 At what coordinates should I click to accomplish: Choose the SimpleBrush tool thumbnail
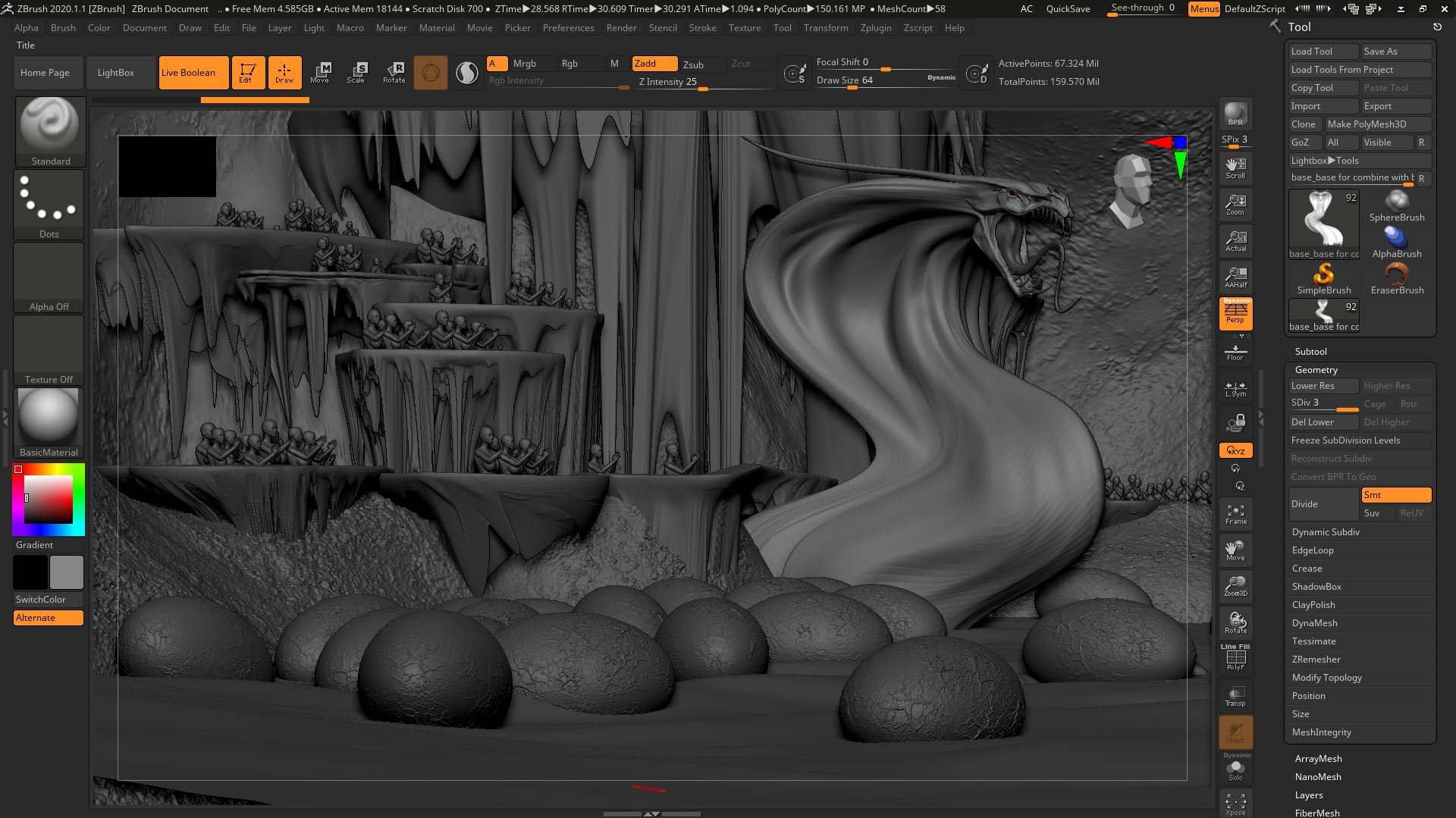(1323, 277)
